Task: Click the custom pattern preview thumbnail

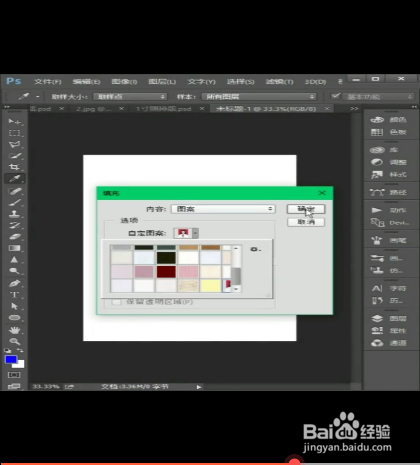Action: pyautogui.click(x=183, y=233)
